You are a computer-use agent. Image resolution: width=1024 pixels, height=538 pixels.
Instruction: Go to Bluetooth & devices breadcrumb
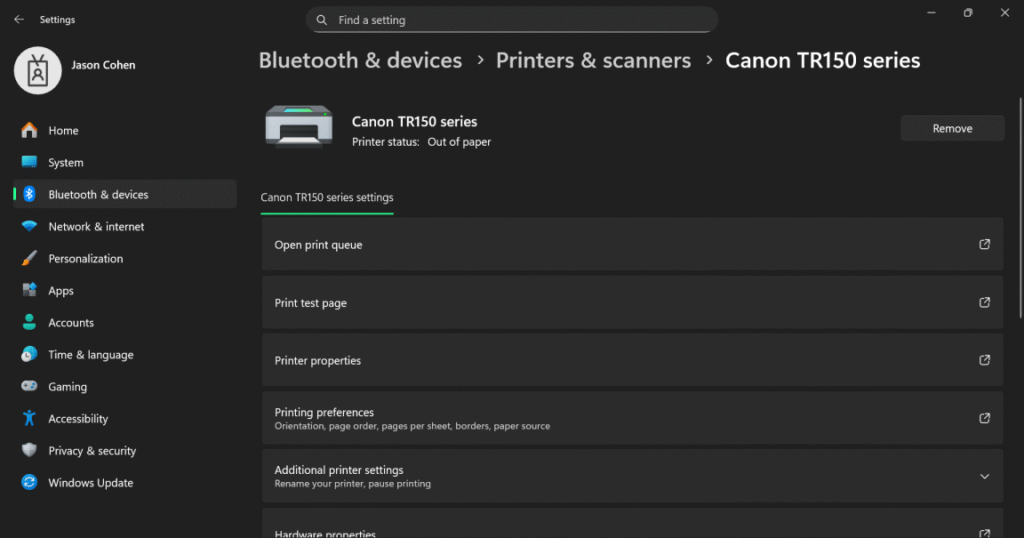pyautogui.click(x=360, y=61)
